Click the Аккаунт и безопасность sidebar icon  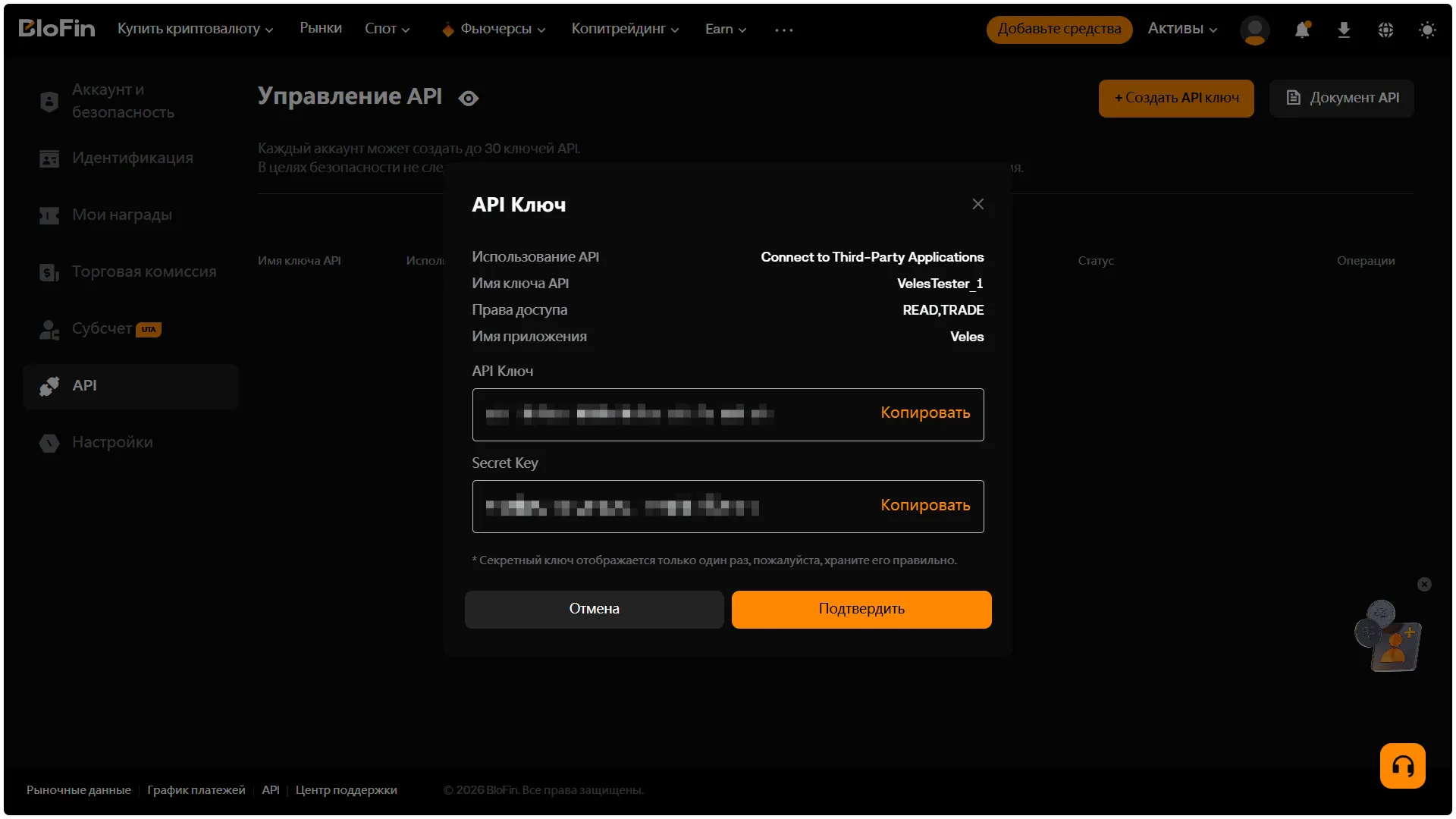49,101
